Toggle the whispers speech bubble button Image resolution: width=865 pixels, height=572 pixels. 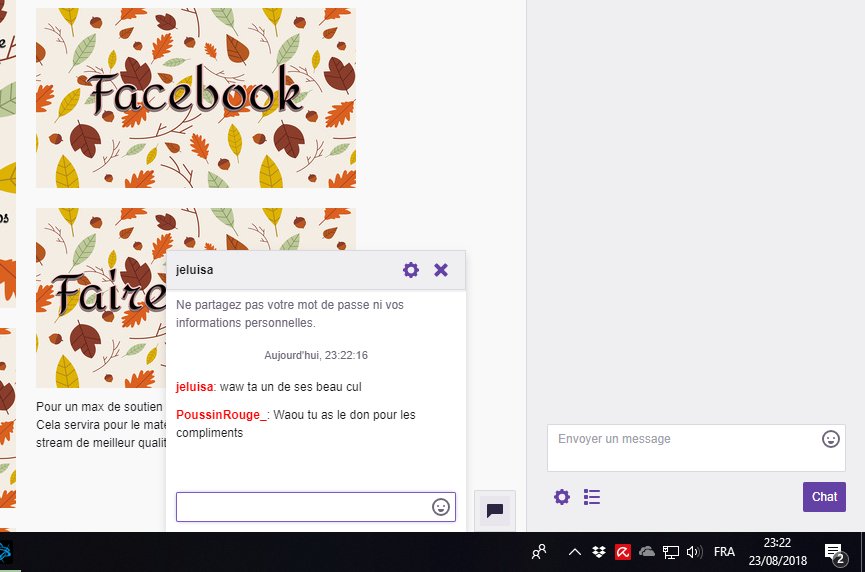tap(495, 511)
